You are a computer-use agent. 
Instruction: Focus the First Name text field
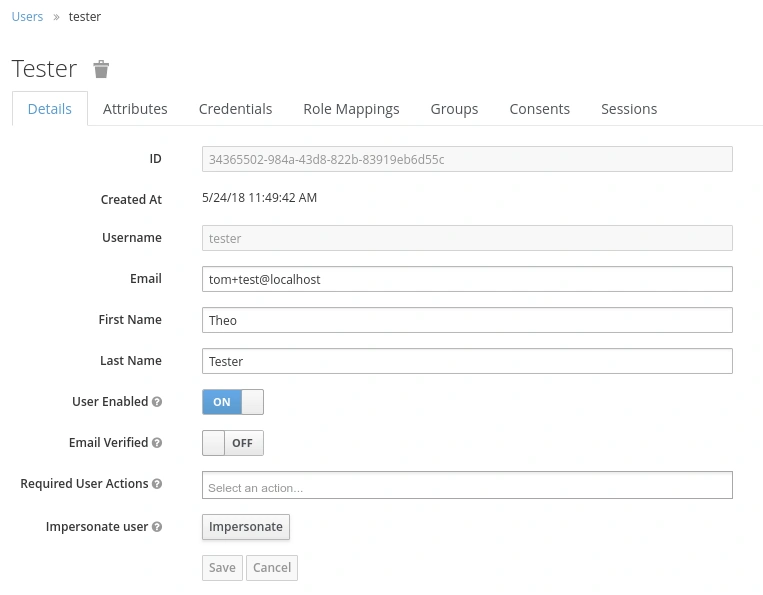[x=467, y=320]
